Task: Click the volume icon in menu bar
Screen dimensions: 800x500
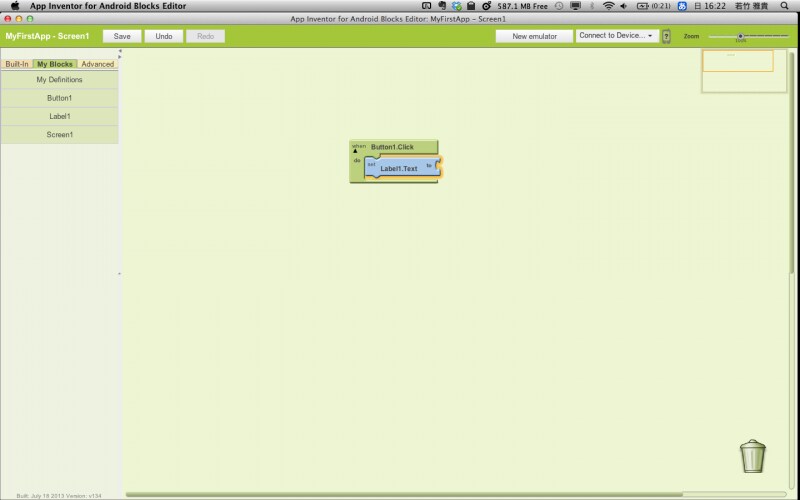Action: tap(623, 6)
